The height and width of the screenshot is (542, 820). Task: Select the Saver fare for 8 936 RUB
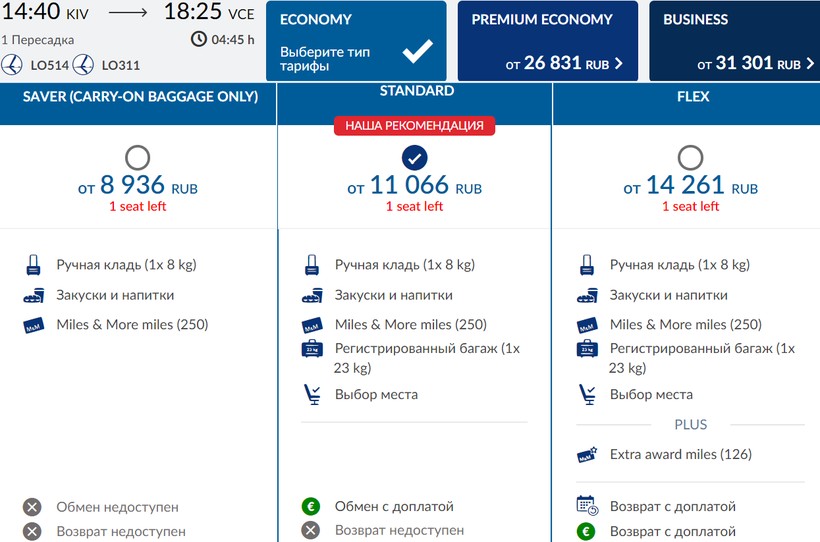[x=138, y=157]
